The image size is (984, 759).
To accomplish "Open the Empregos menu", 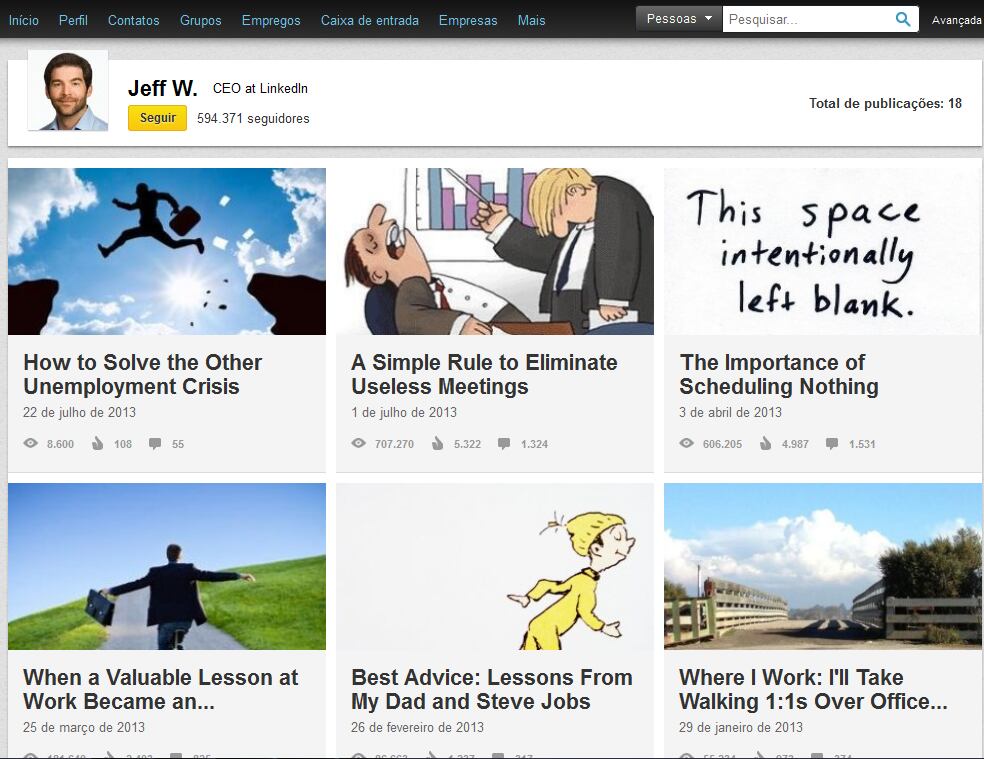I will 271,20.
